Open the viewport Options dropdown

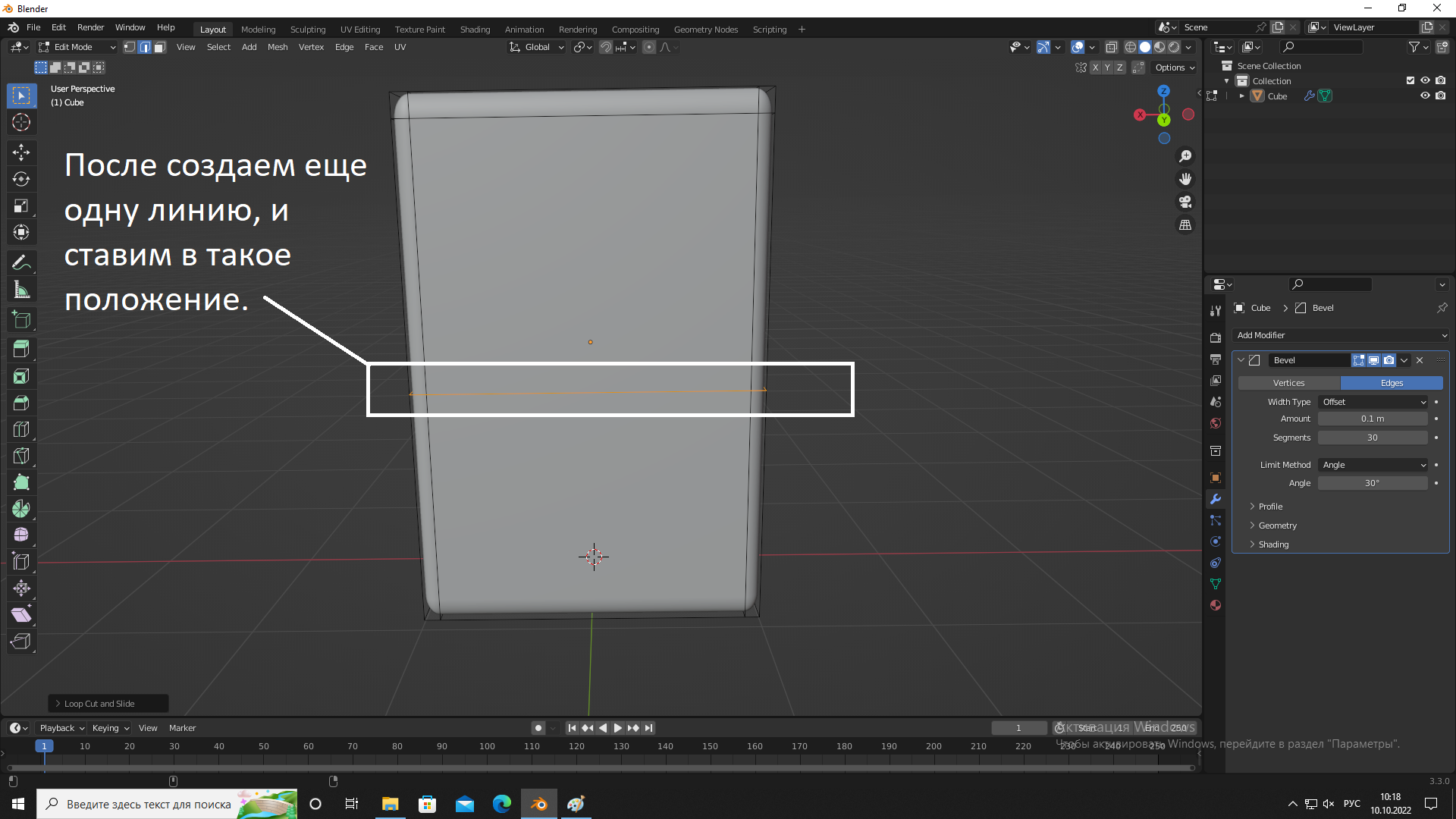(1174, 67)
